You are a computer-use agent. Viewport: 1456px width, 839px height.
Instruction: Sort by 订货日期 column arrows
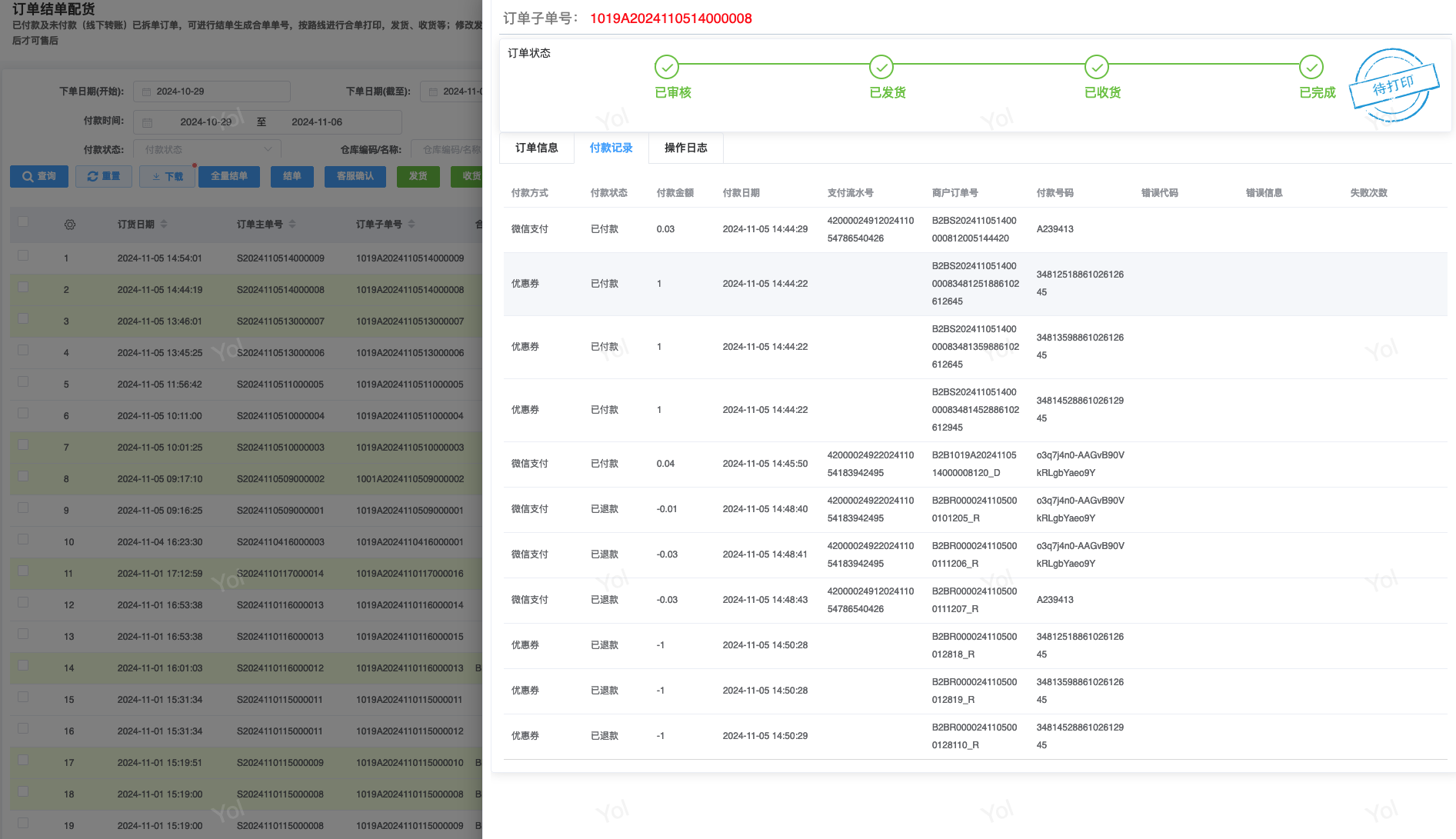164,225
